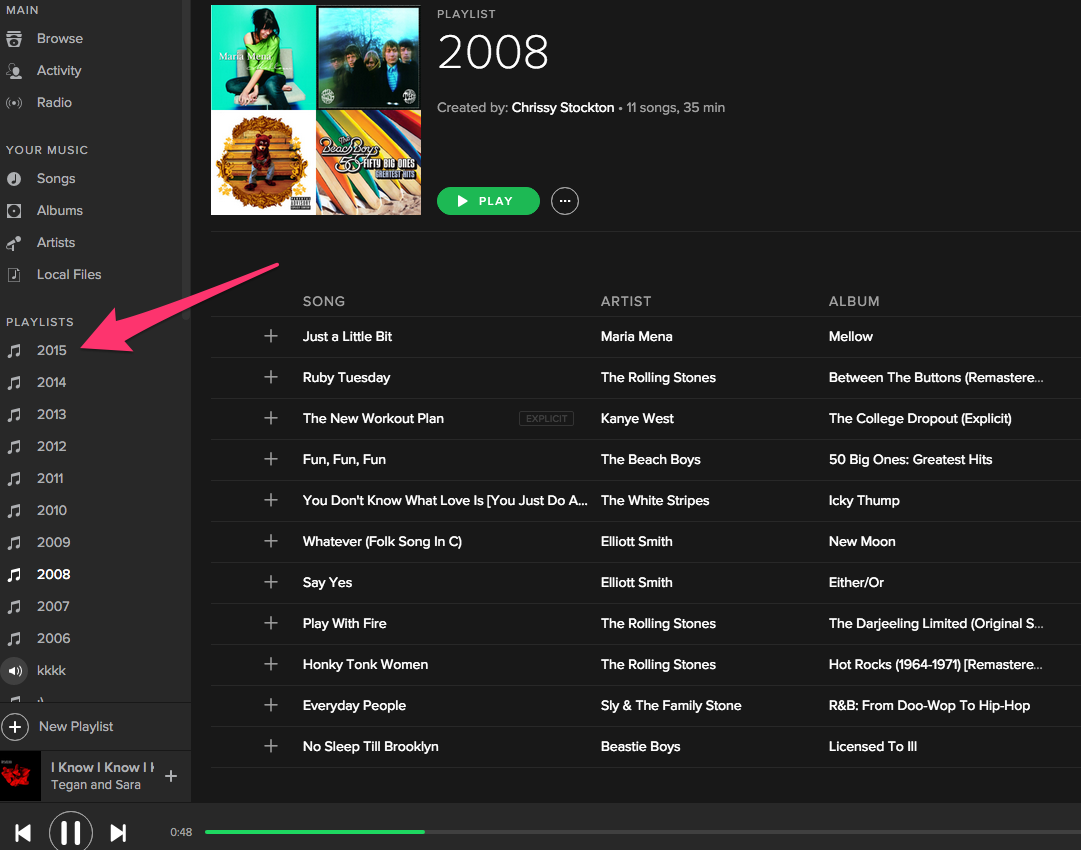The image size is (1081, 850).
Task: Sort by the ALBUM column header
Action: (854, 301)
